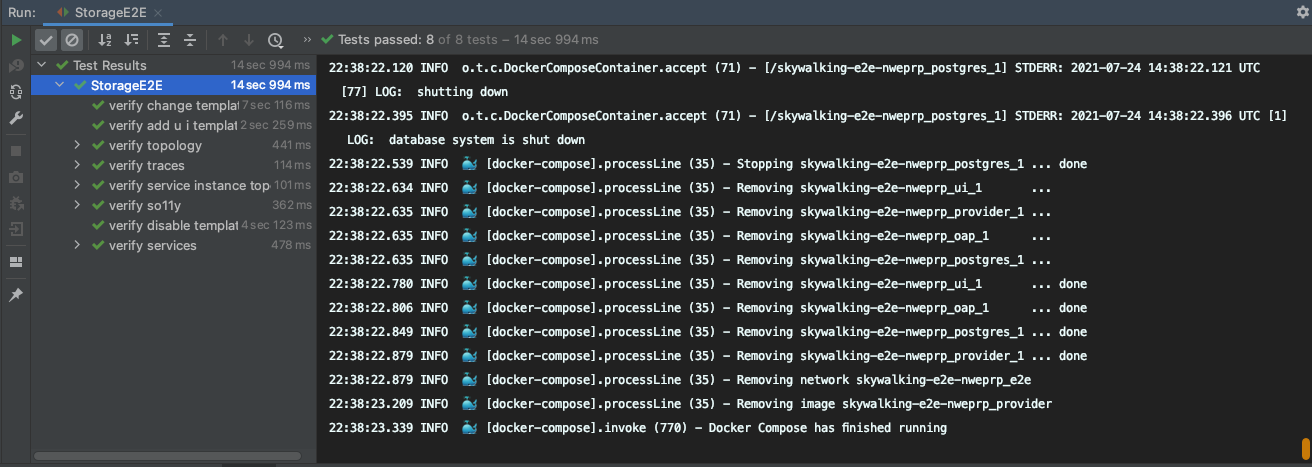Show more toolbar actions chevron
The width and height of the screenshot is (1312, 467).
(x=307, y=40)
